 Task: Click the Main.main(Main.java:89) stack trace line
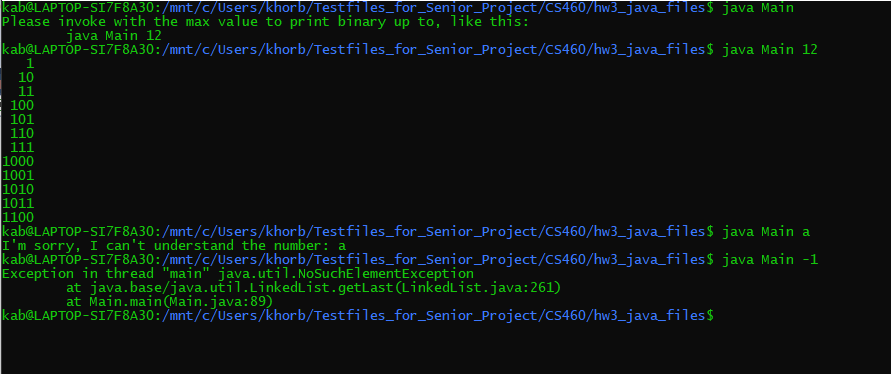[x=170, y=302]
